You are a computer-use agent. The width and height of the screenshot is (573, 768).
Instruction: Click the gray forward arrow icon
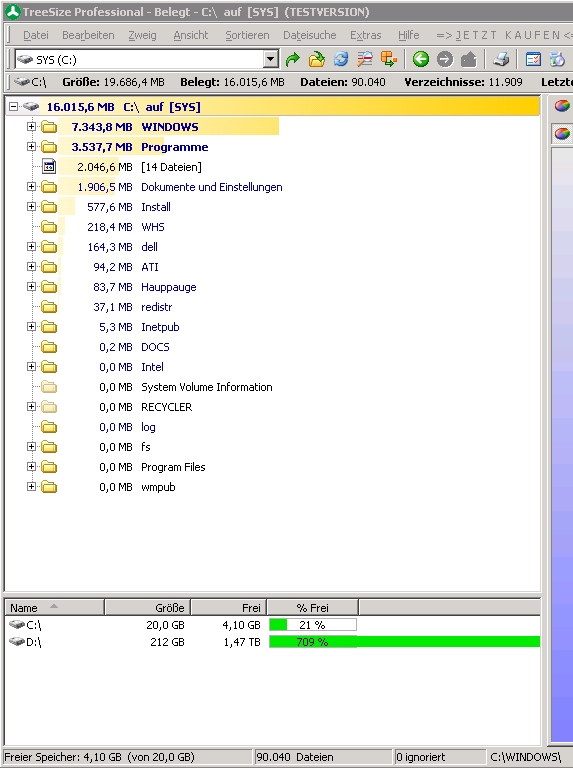445,60
